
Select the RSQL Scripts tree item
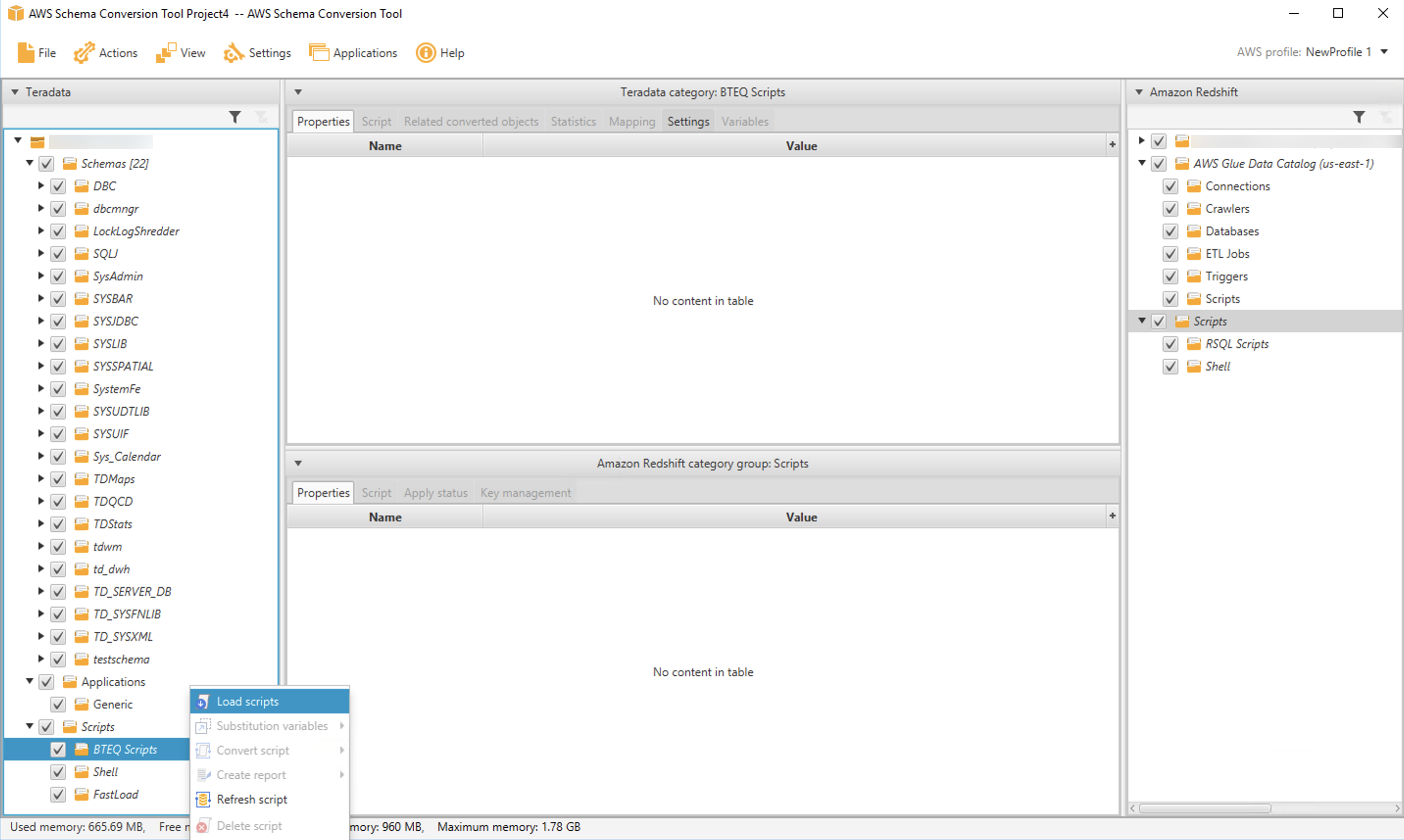pos(1236,344)
